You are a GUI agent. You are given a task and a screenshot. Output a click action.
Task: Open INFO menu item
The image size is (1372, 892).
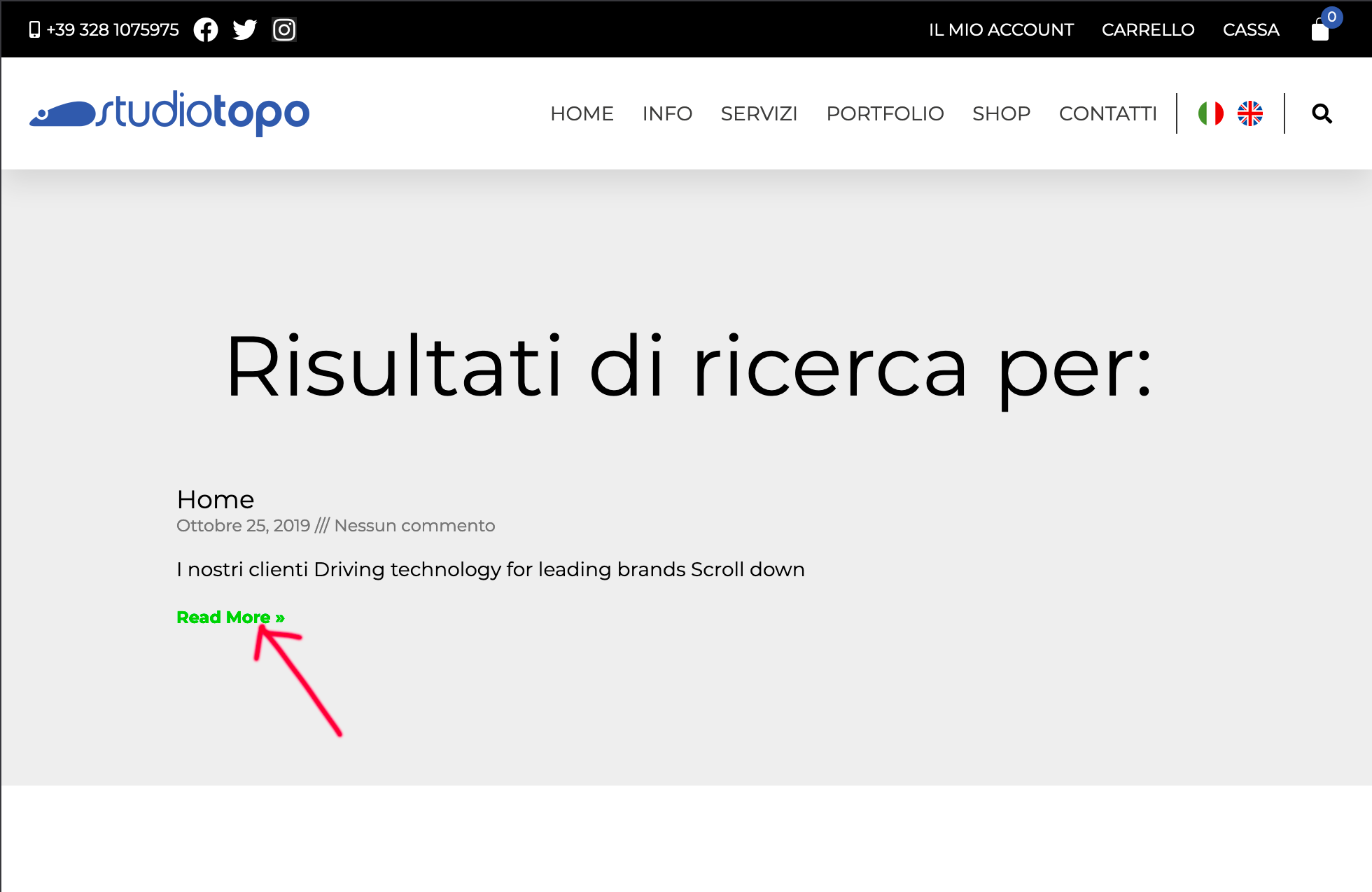667,113
